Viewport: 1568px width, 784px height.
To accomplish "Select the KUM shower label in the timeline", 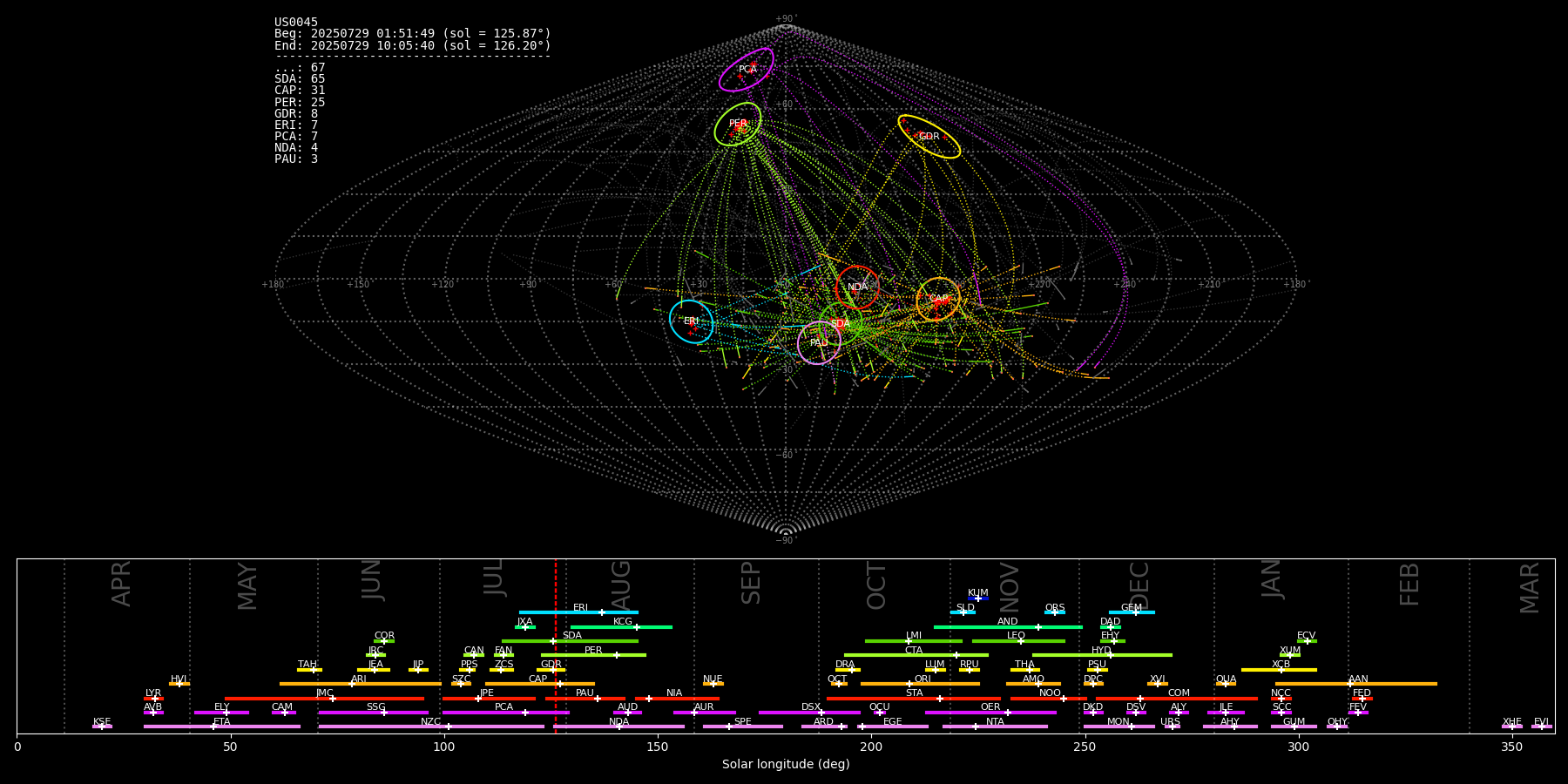I will [x=978, y=593].
